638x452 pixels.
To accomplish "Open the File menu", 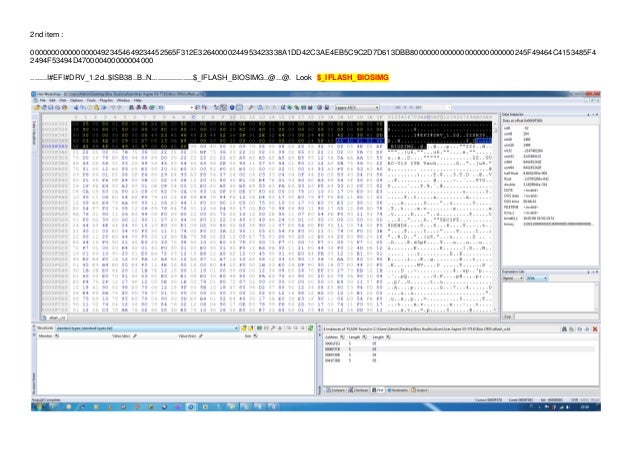I will [x=42, y=100].
